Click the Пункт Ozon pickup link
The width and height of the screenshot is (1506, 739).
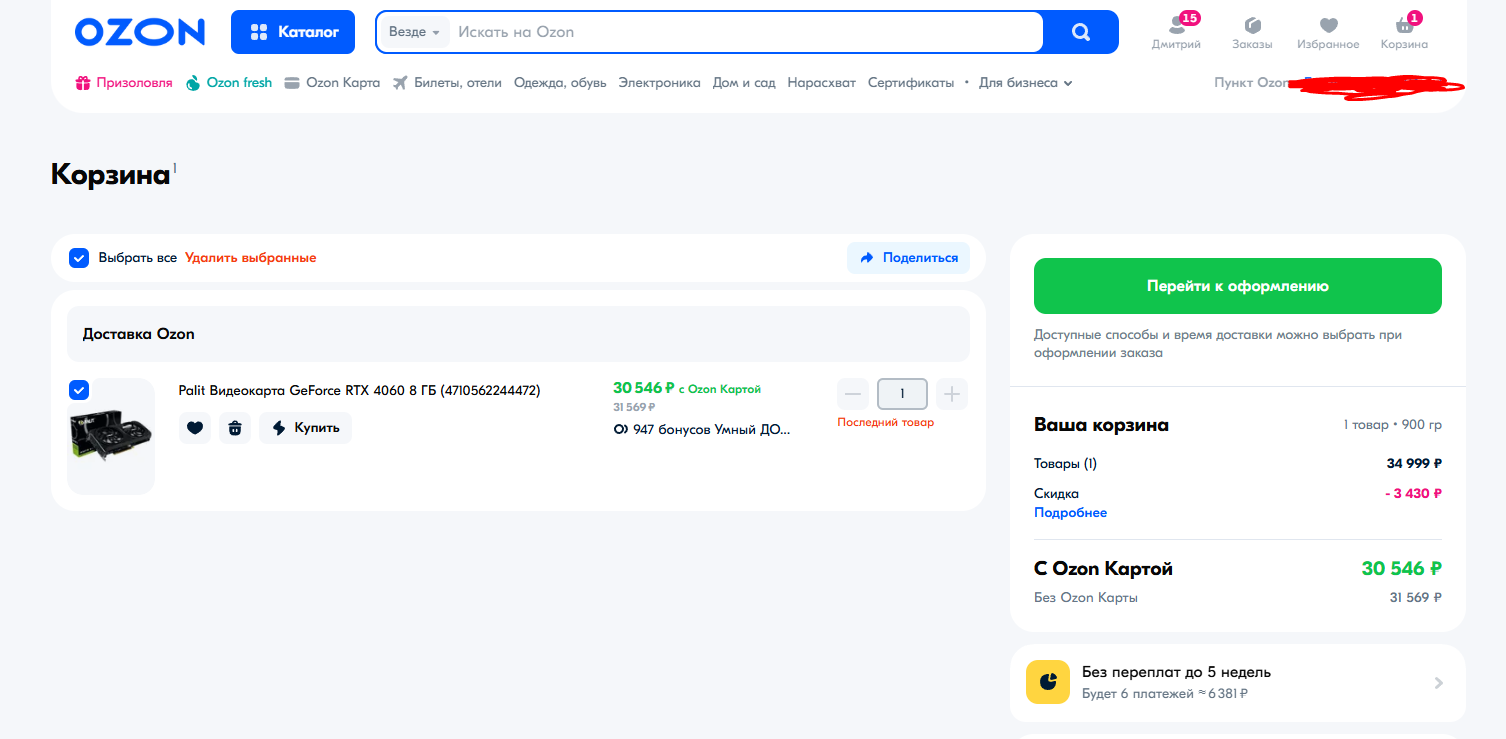1251,83
